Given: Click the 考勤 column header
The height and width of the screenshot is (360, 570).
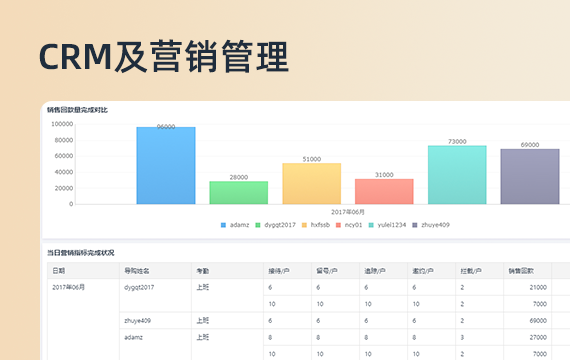Looking at the screenshot, I should coord(227,271).
